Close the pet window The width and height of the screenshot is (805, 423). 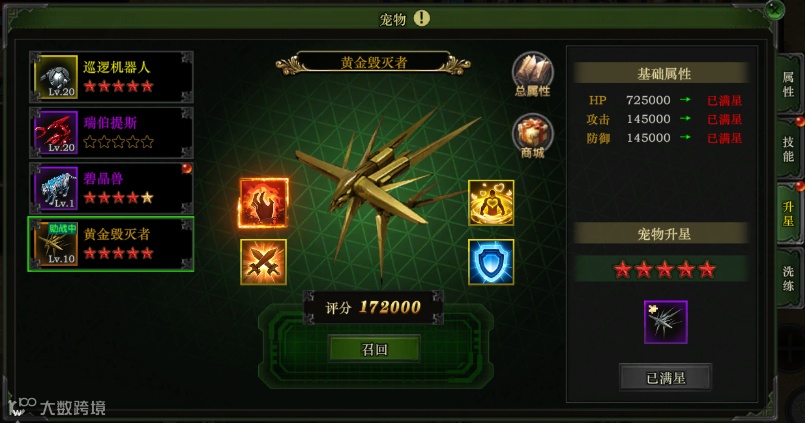774,10
